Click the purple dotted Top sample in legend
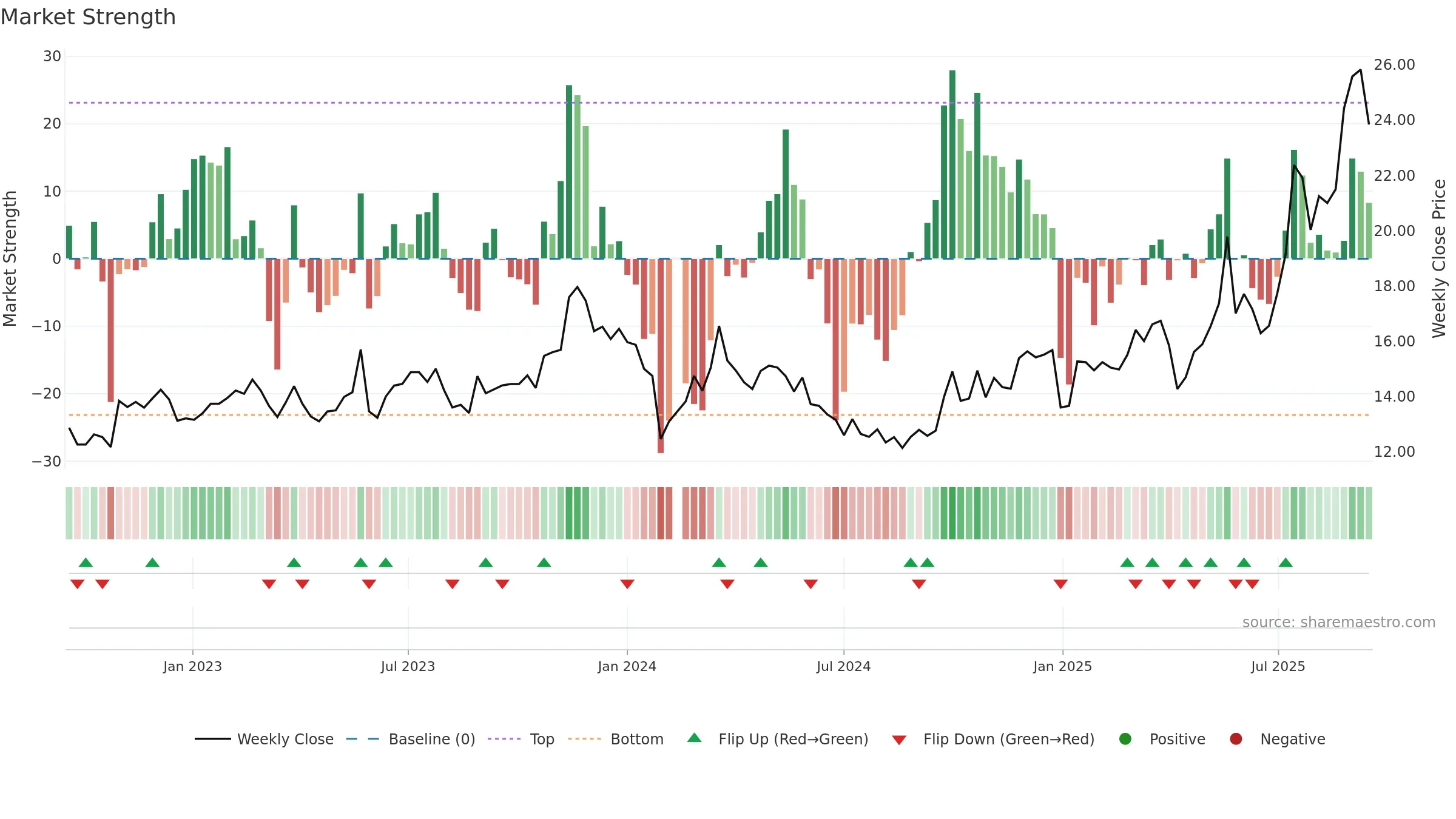Image resolution: width=1456 pixels, height=819 pixels. coord(504,739)
